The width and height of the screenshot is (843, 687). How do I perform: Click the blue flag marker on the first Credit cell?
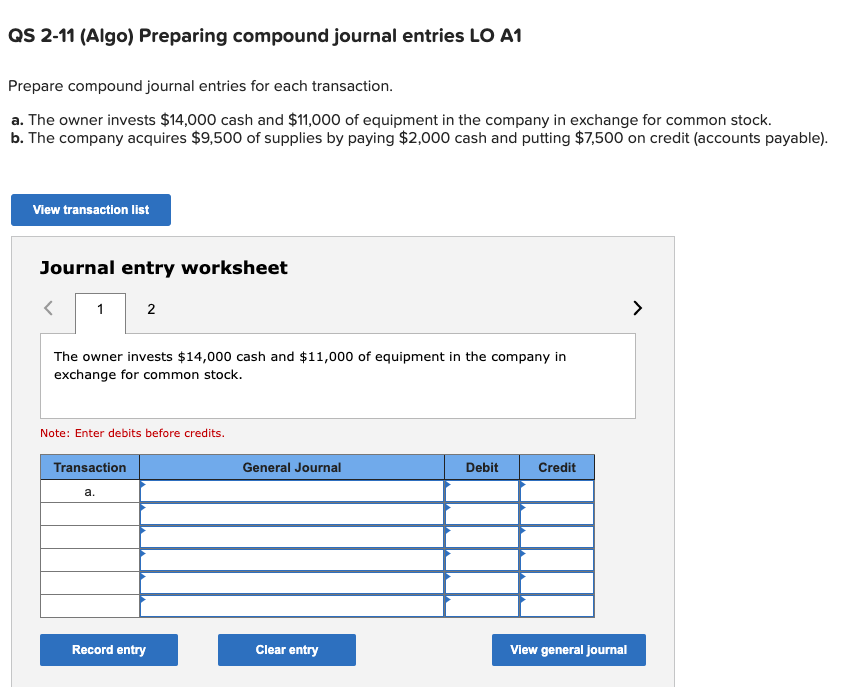point(522,486)
